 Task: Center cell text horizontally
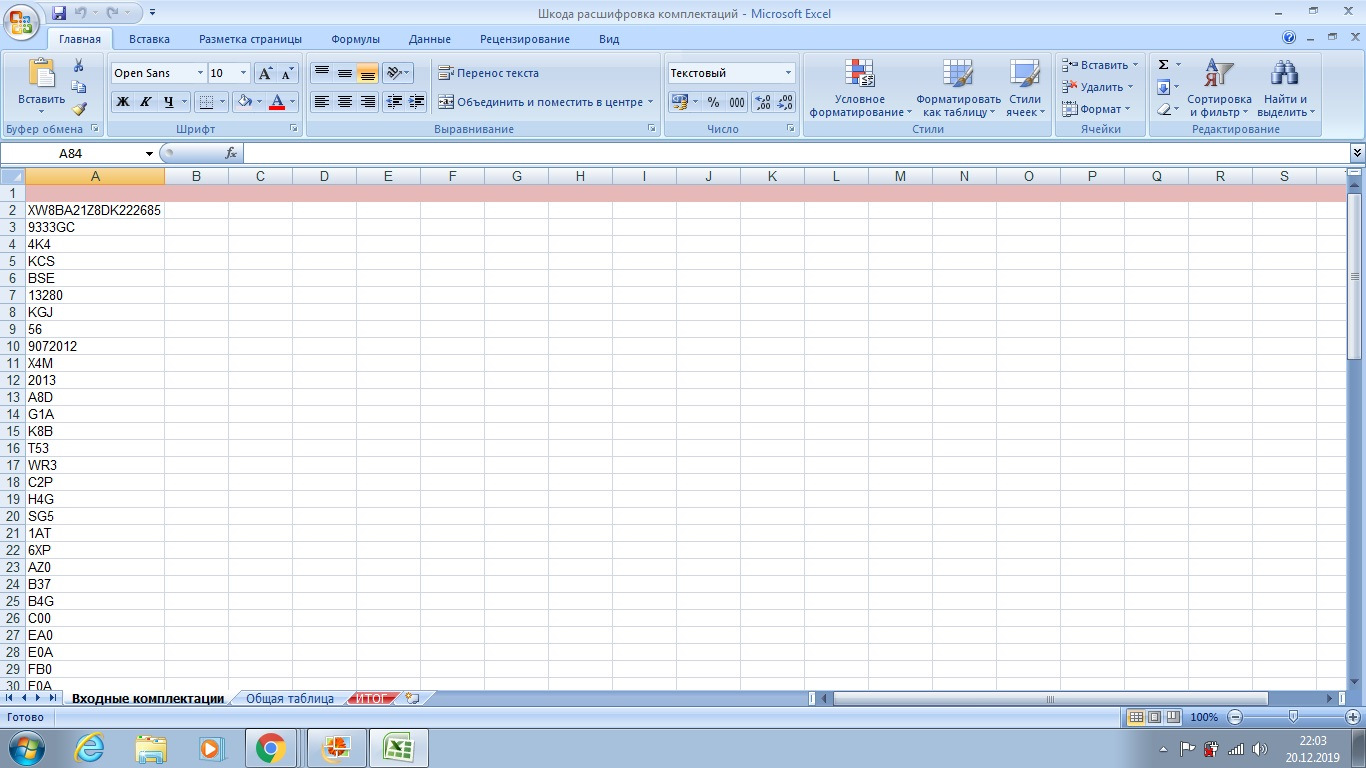344,102
